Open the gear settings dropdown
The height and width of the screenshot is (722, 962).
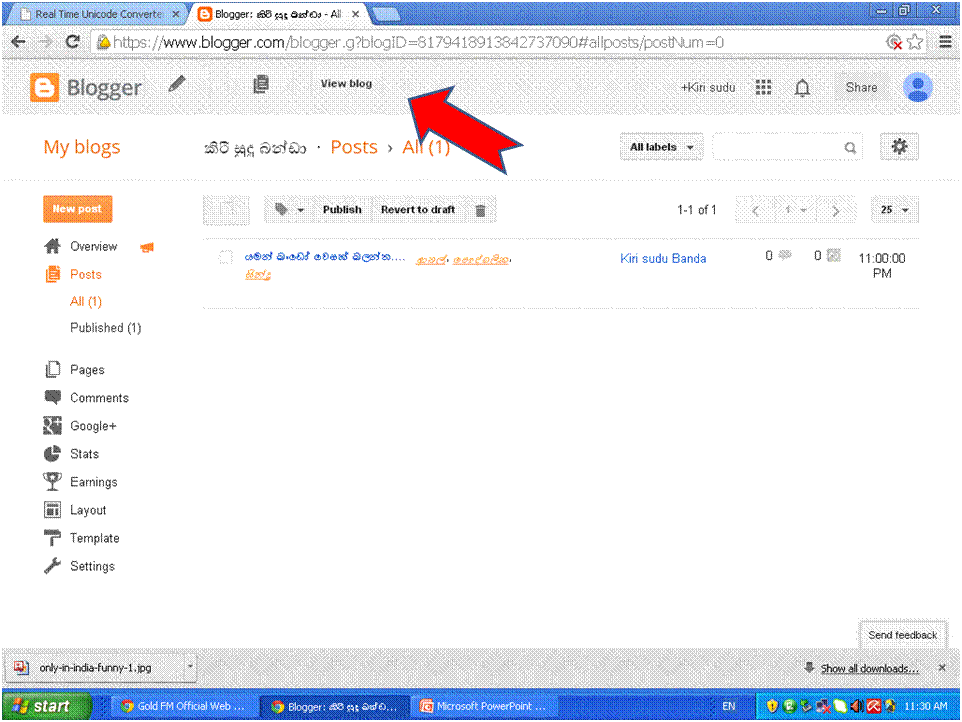tap(899, 147)
